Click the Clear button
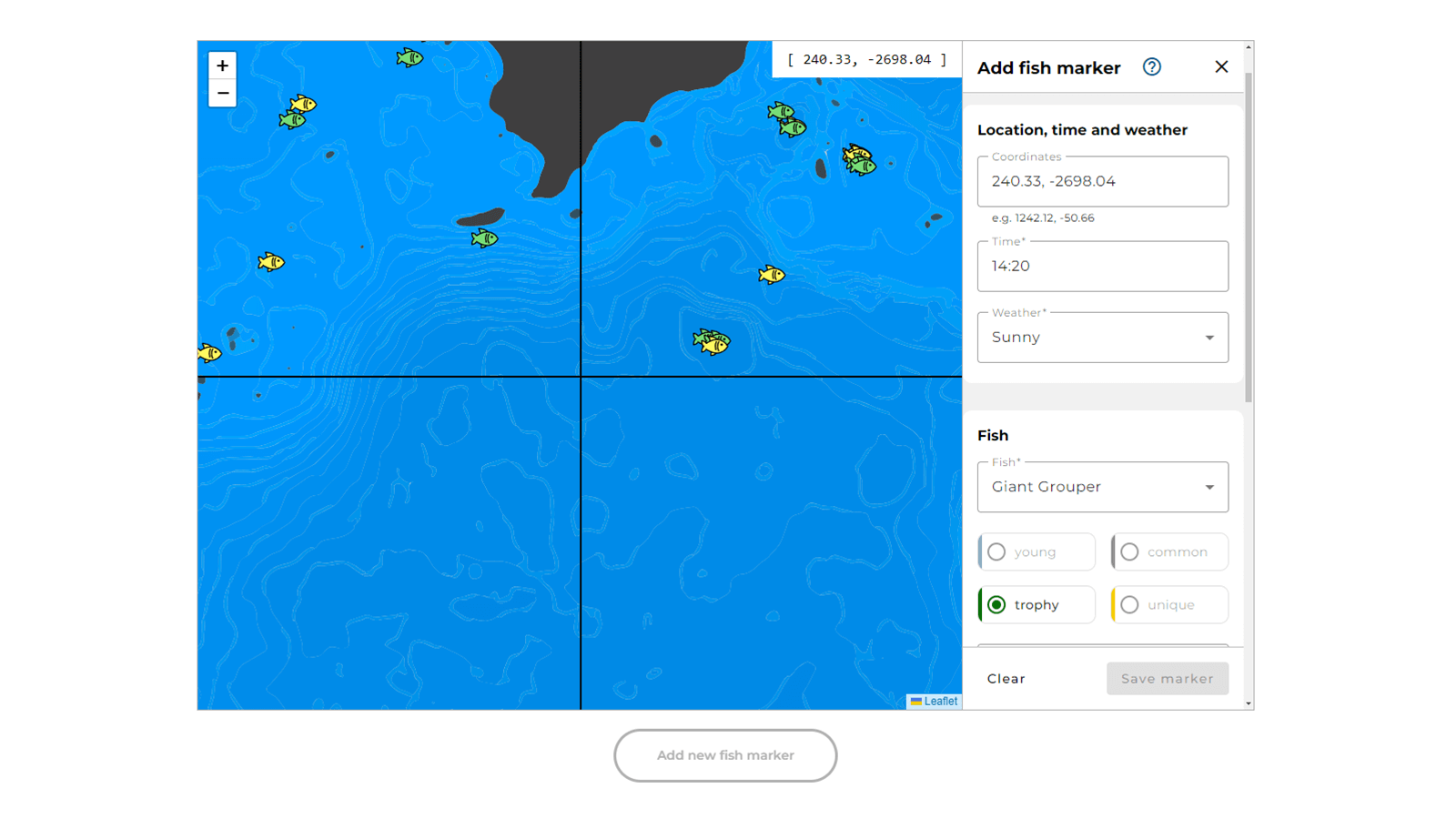 (x=1006, y=679)
